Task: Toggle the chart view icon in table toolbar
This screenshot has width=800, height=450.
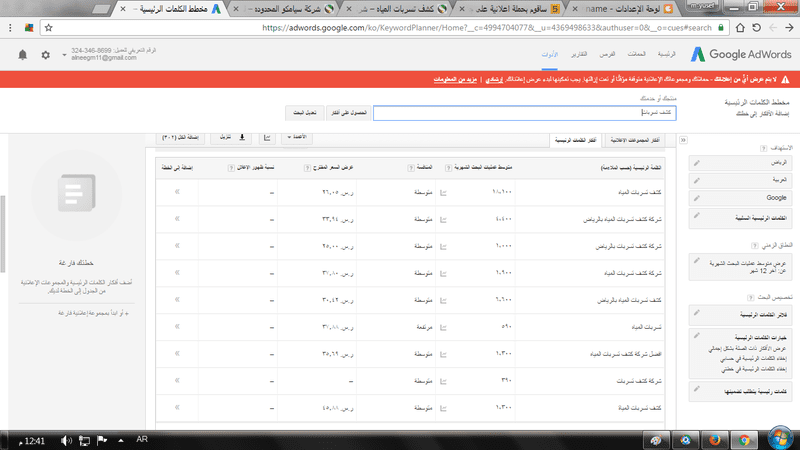Action: (x=267, y=137)
